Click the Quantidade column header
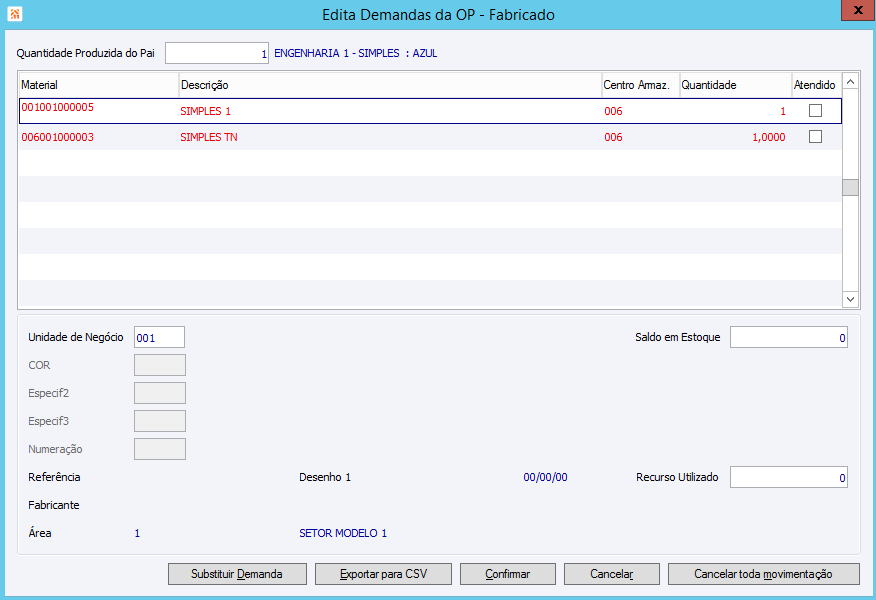 click(735, 85)
